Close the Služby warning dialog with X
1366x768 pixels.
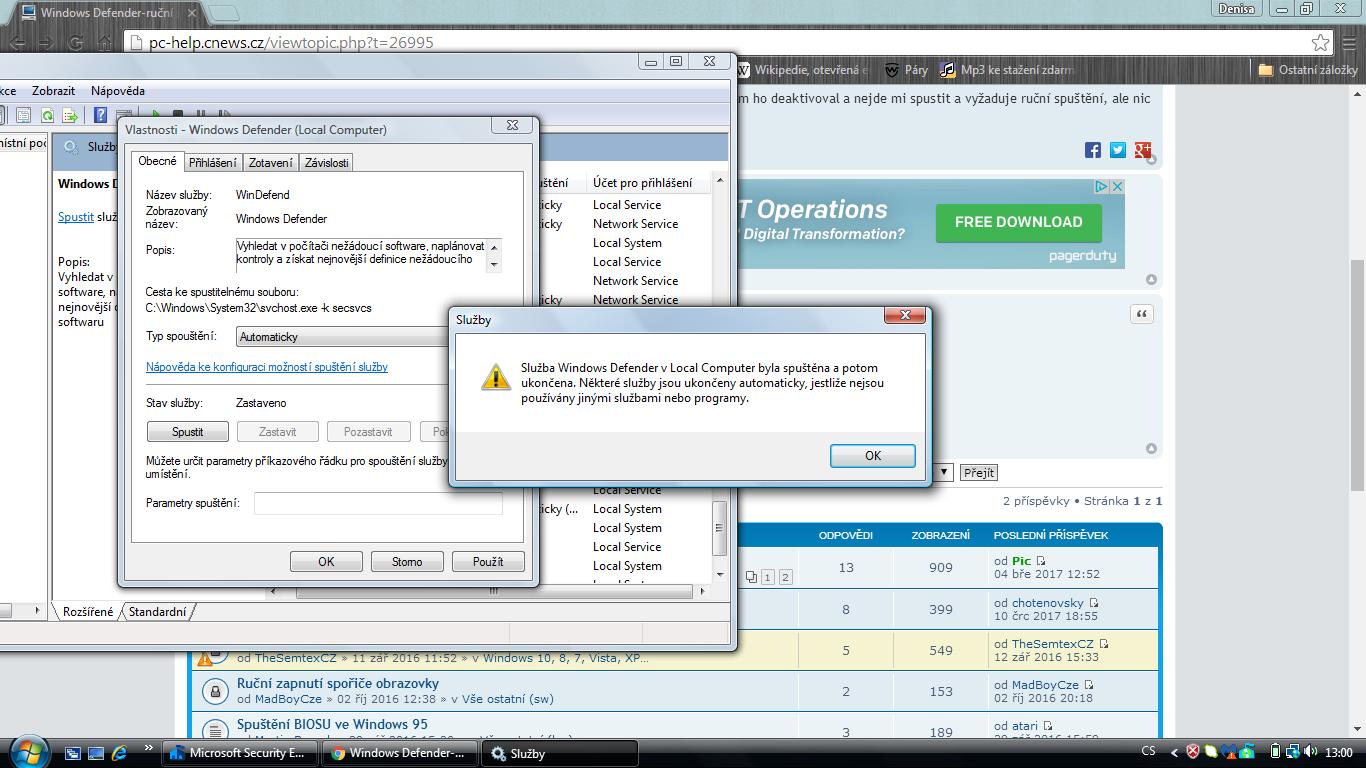[x=905, y=316]
